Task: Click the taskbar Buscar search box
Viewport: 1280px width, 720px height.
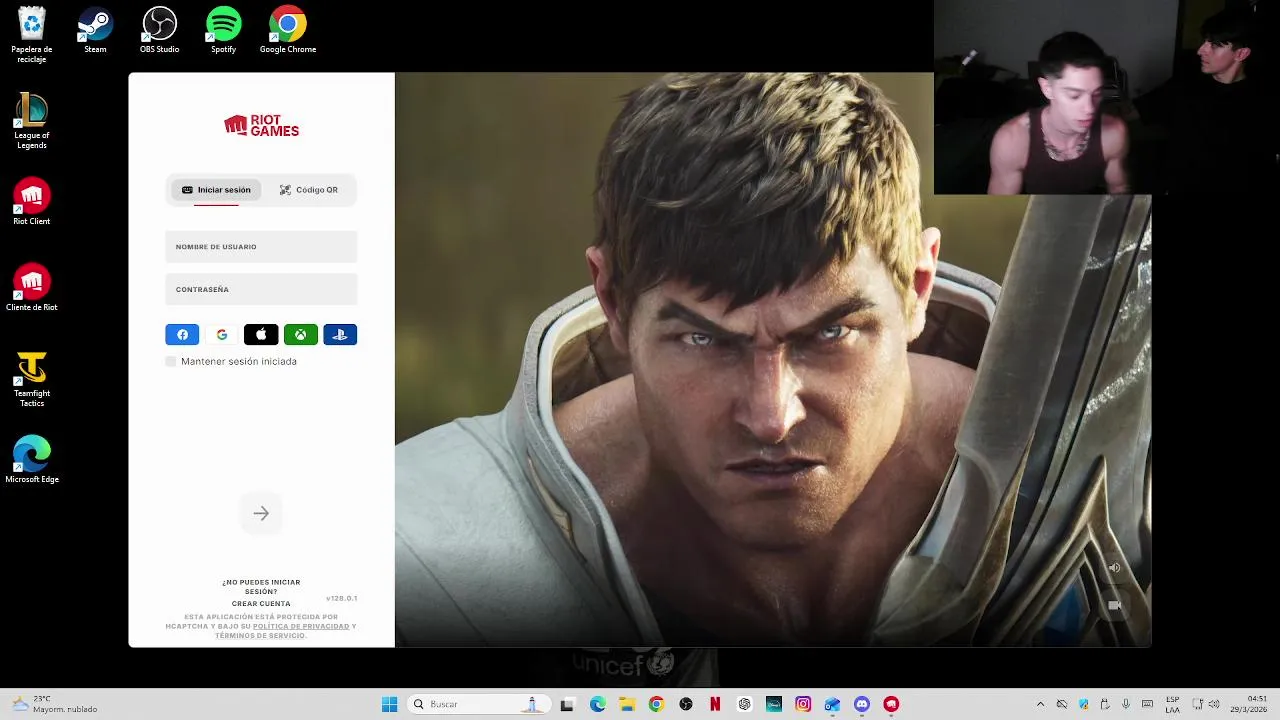Action: point(479,704)
